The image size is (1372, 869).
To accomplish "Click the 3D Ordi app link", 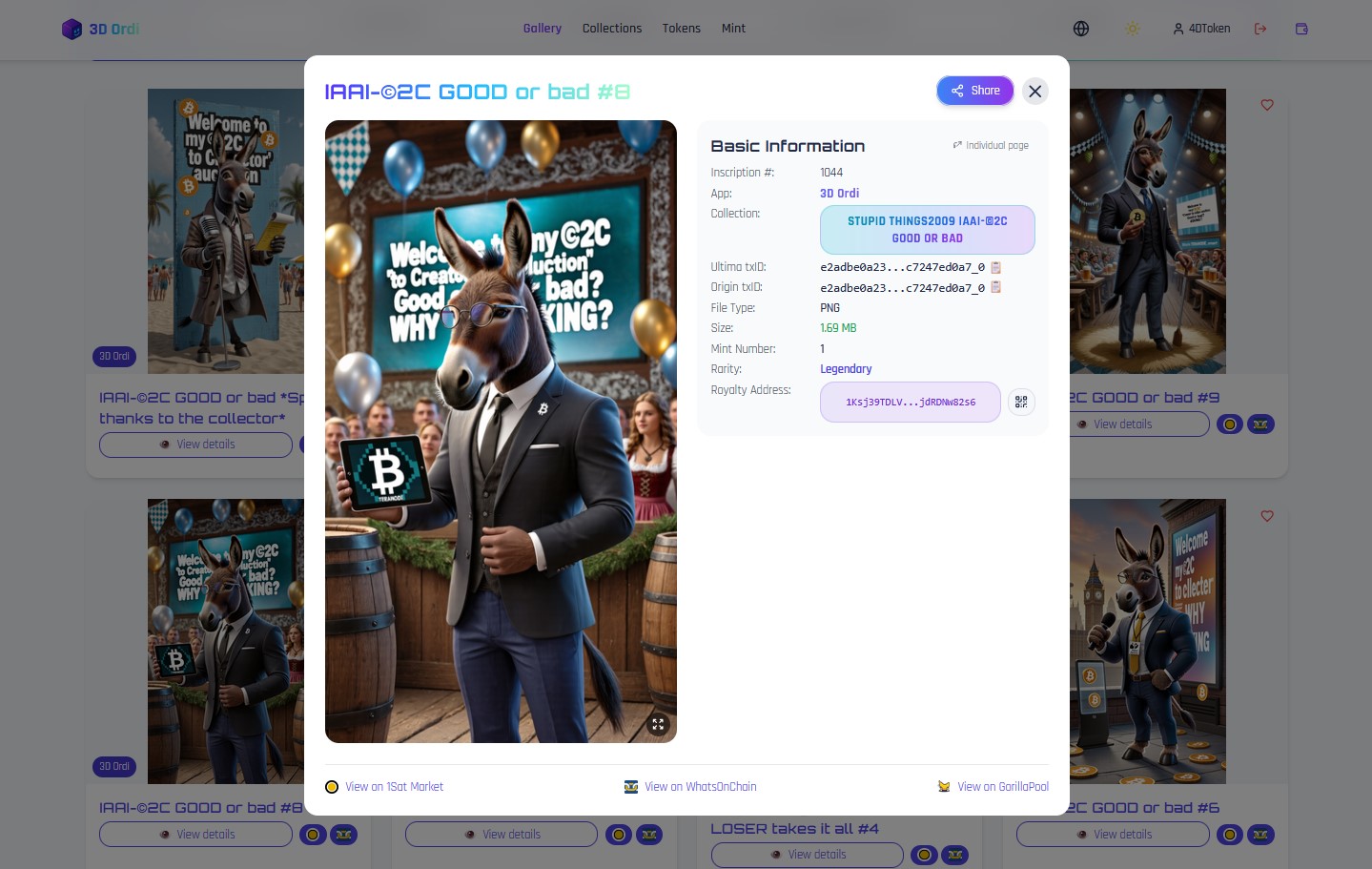I will point(839,194).
